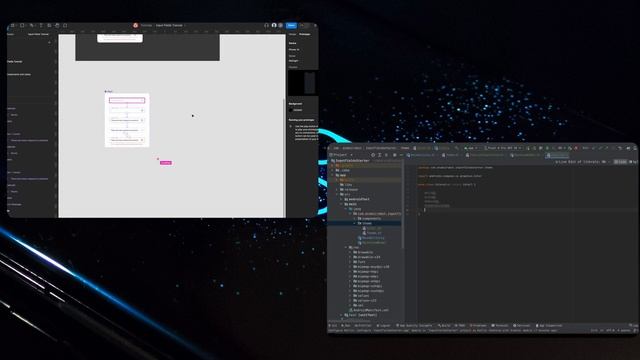Switch to the Design tab in Figma
Viewport: 640px width, 360px height.
(x=293, y=34)
